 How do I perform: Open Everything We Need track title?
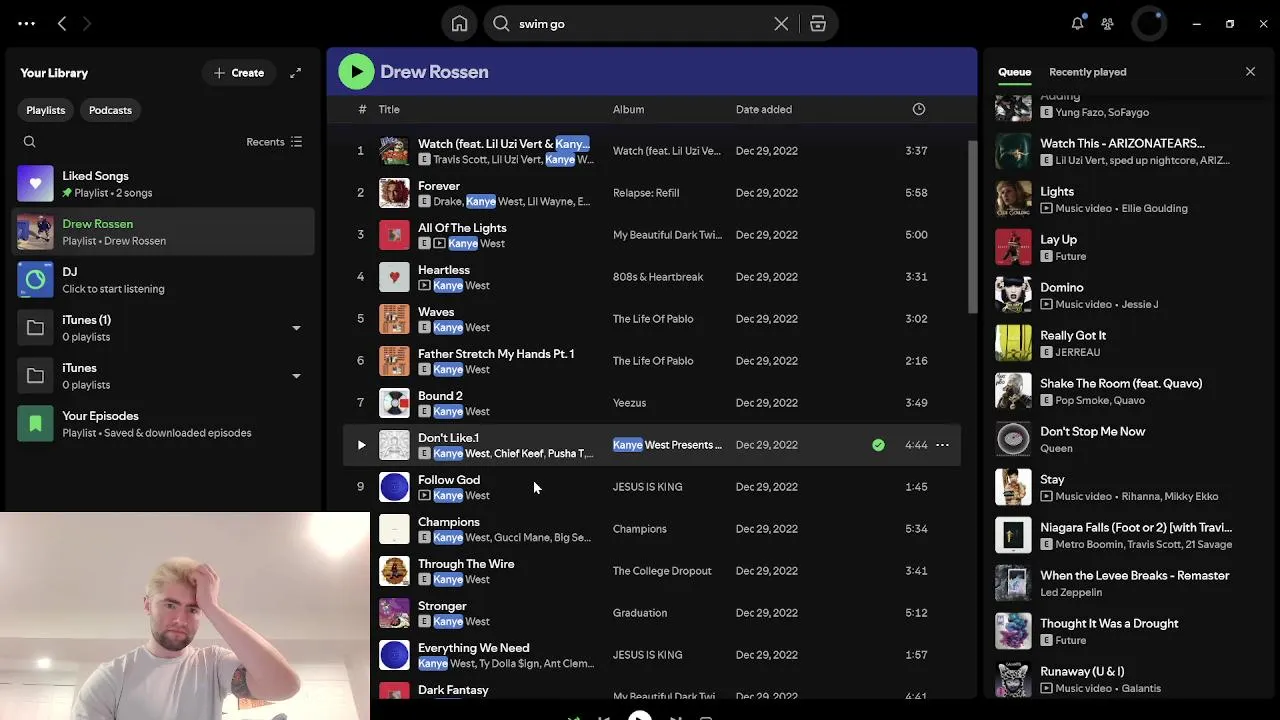coord(473,648)
